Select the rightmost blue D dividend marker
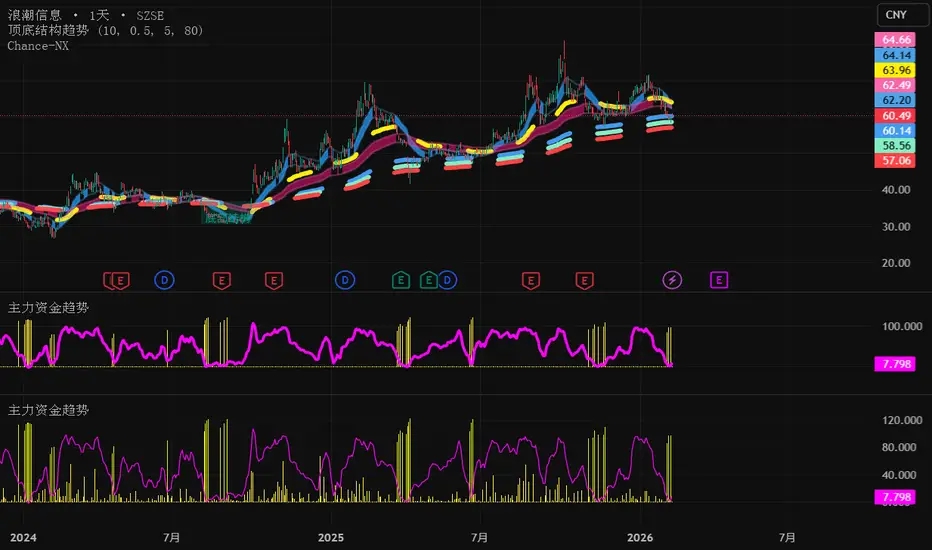 click(x=447, y=279)
